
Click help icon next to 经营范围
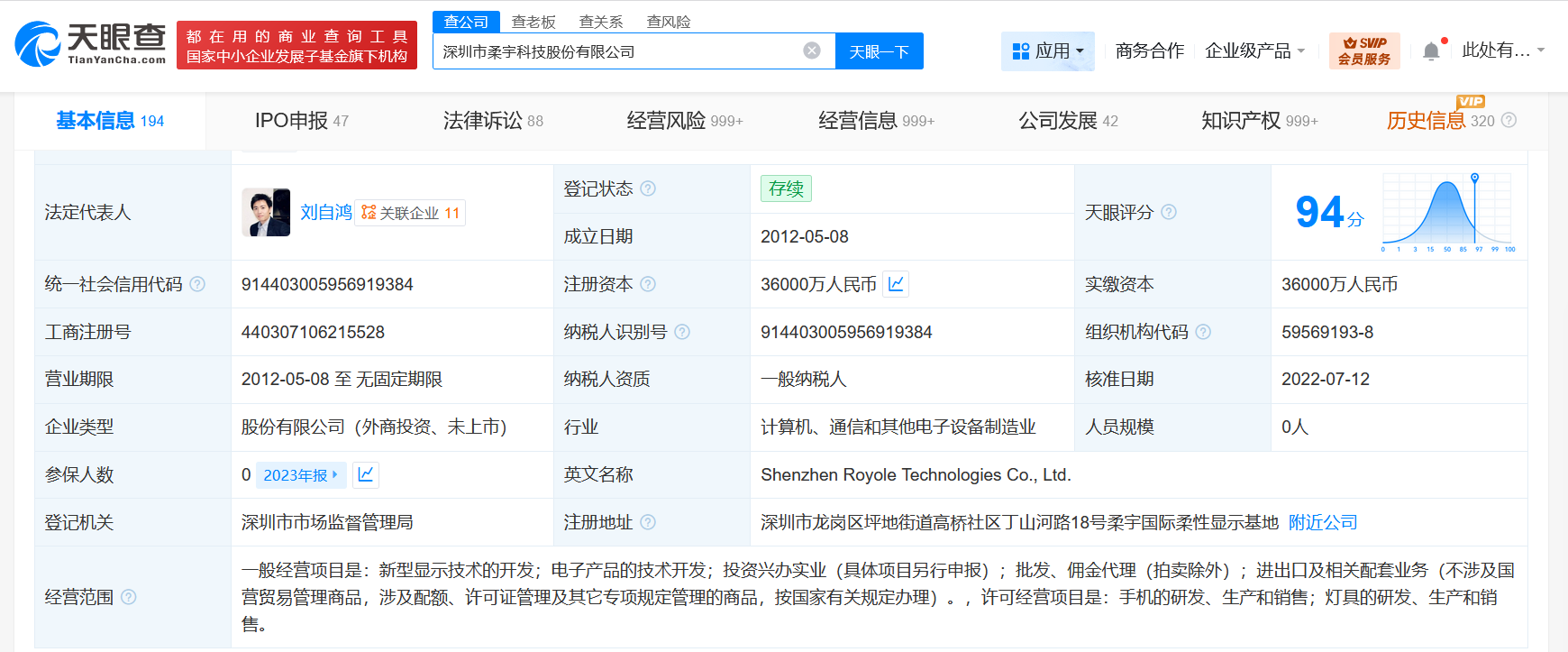coord(129,597)
